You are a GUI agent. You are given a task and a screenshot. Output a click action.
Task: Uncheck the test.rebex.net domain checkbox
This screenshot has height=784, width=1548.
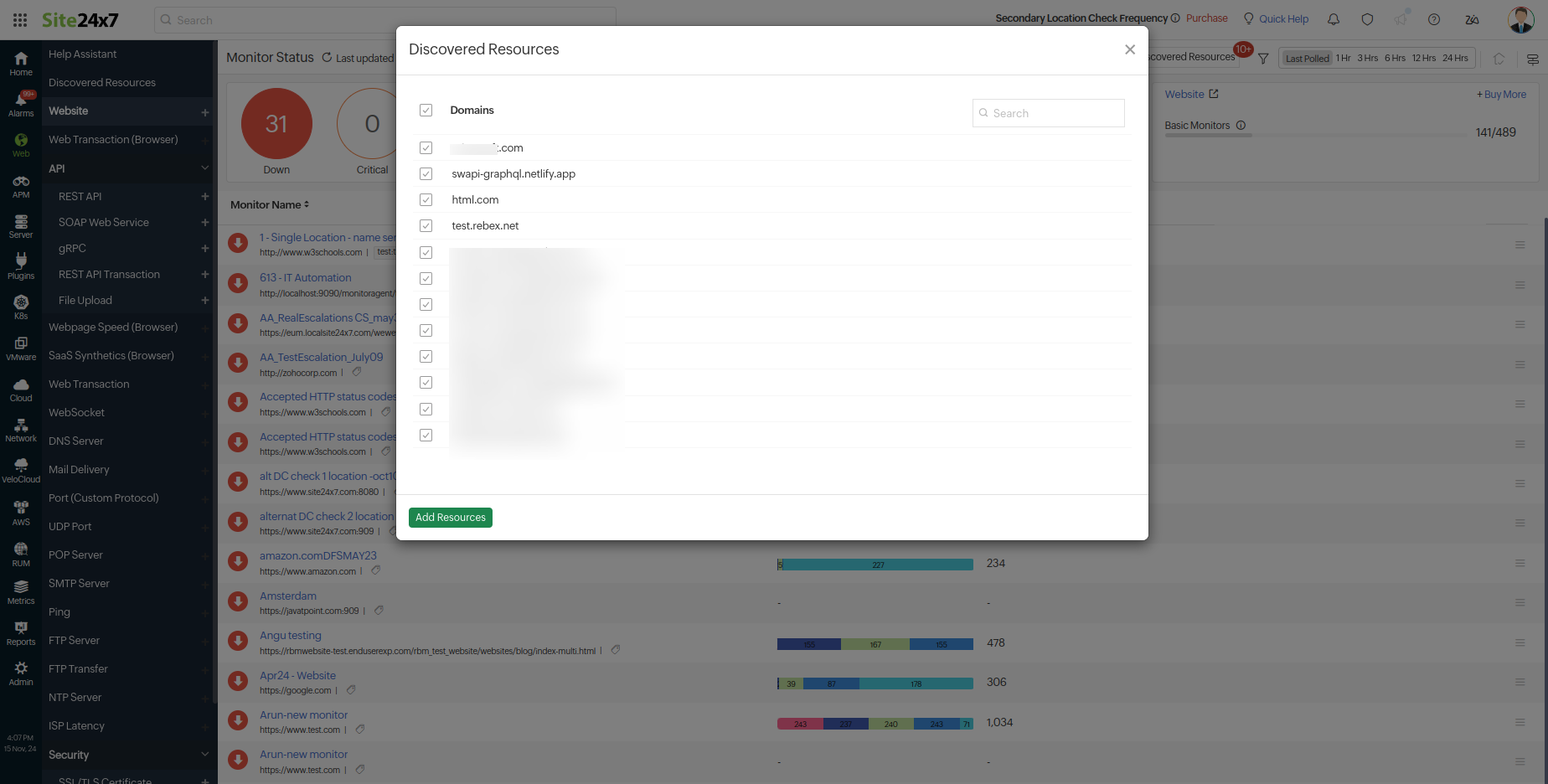[426, 225]
